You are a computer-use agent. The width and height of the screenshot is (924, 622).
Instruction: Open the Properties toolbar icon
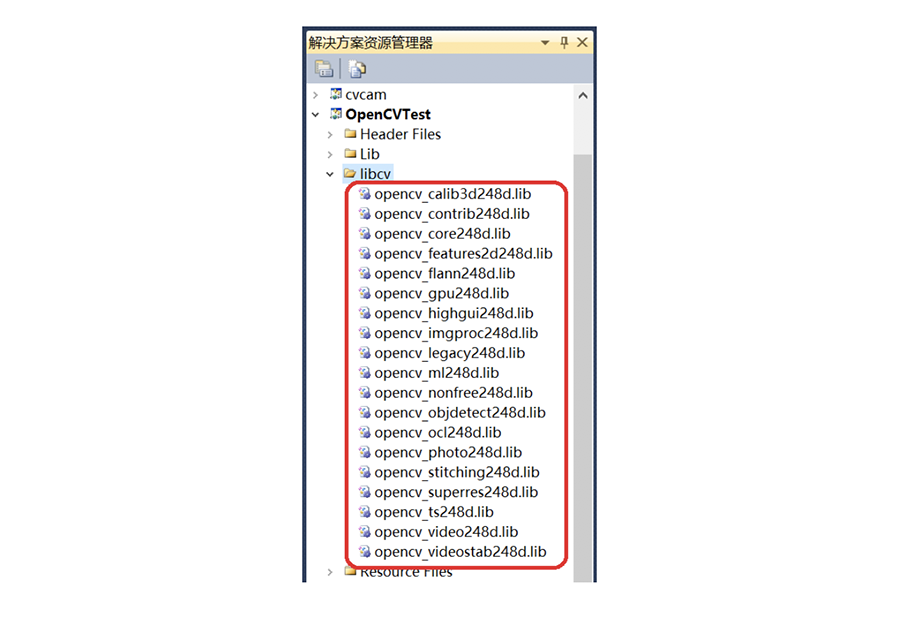point(324,69)
